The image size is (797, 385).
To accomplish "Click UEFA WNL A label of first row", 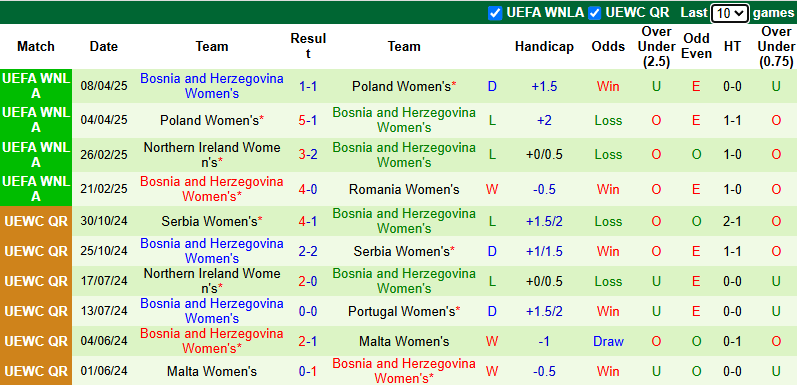I will coord(36,86).
